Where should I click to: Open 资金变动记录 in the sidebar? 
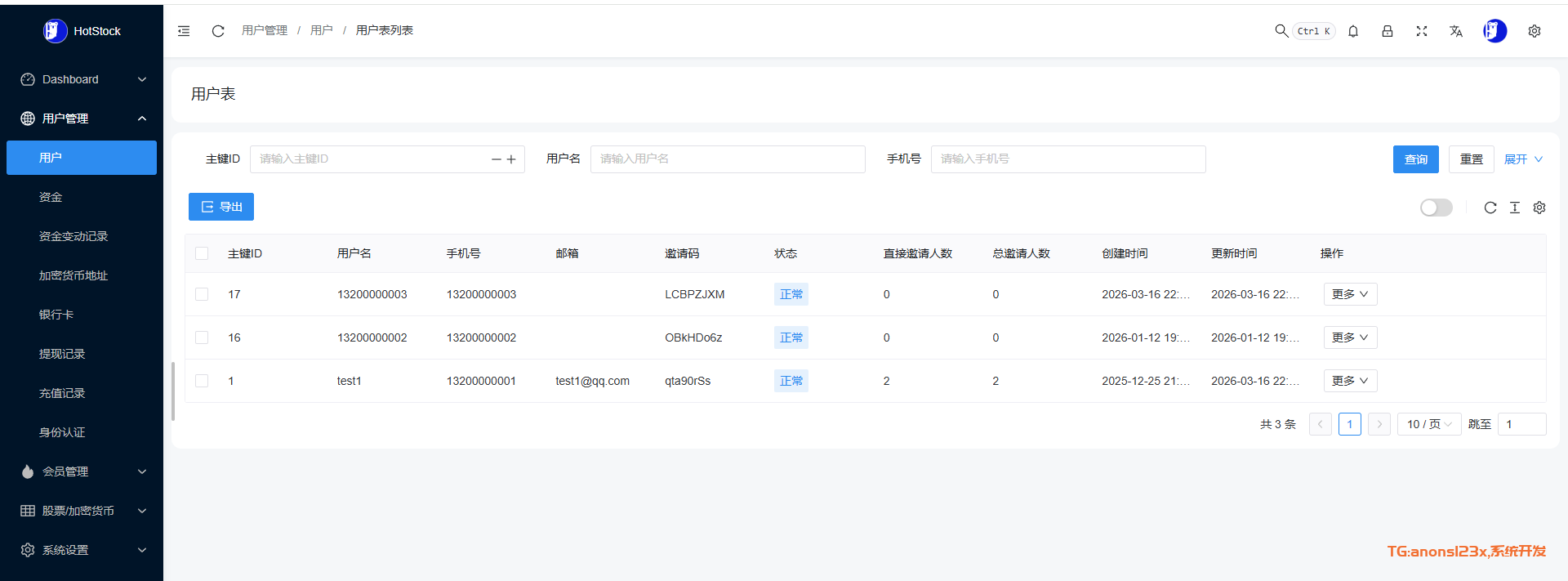coord(73,236)
